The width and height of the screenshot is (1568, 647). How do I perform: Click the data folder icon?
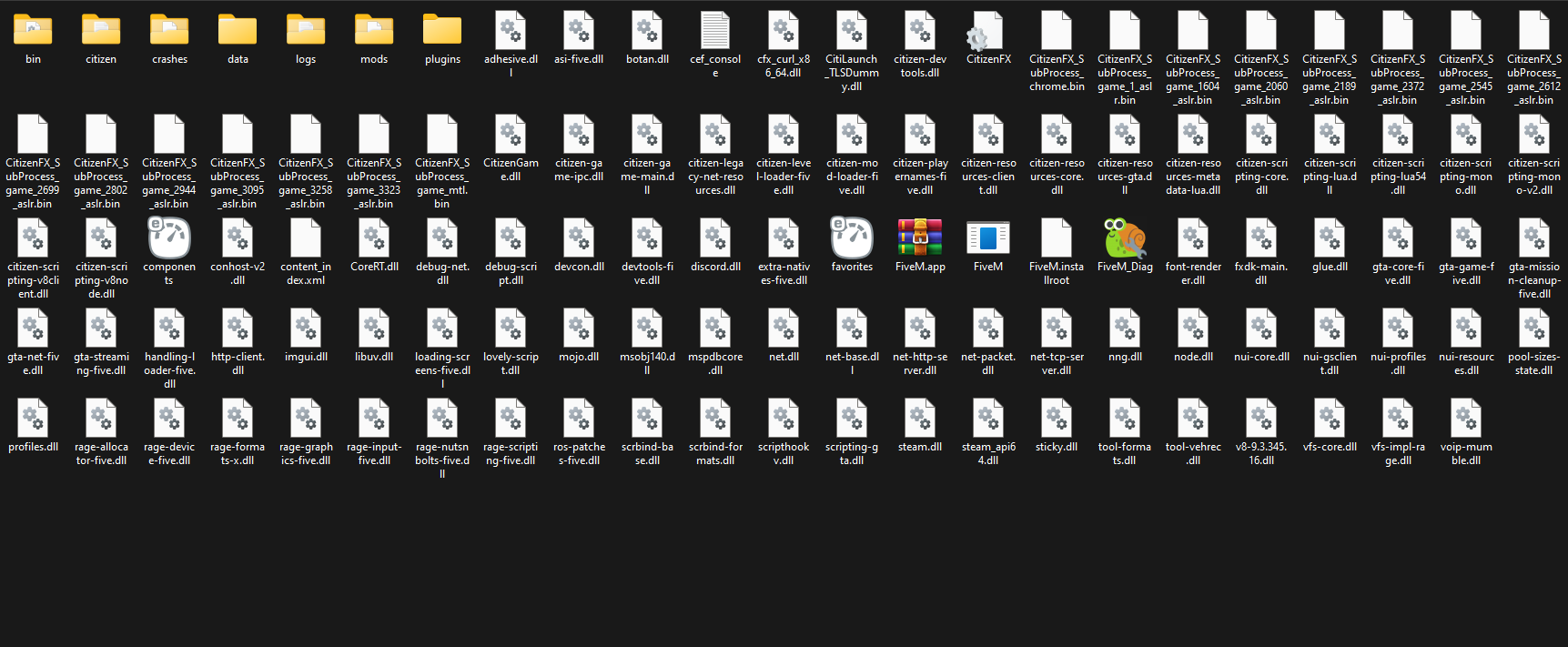[x=238, y=30]
